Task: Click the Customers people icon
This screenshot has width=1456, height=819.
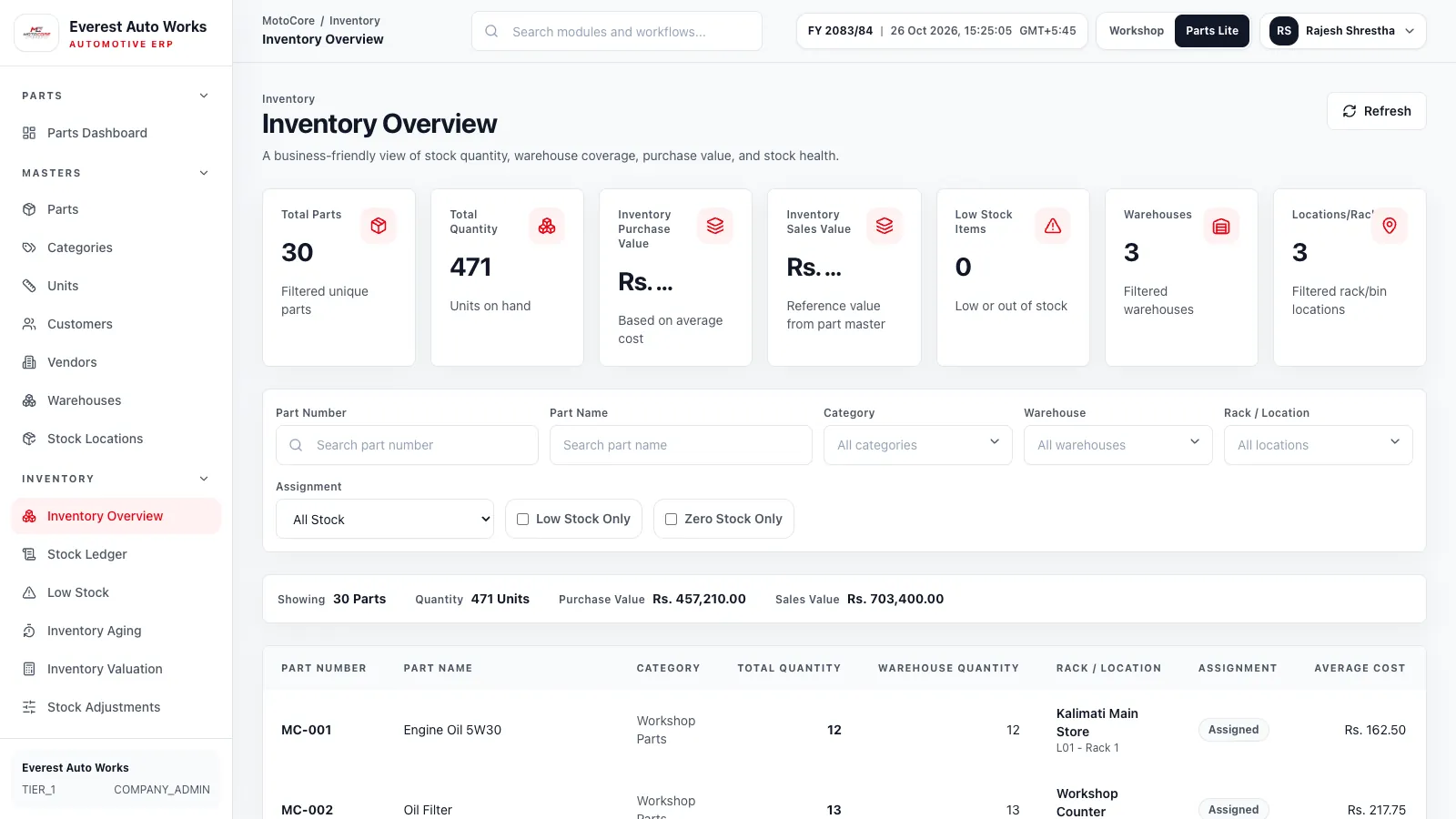Action: [29, 324]
